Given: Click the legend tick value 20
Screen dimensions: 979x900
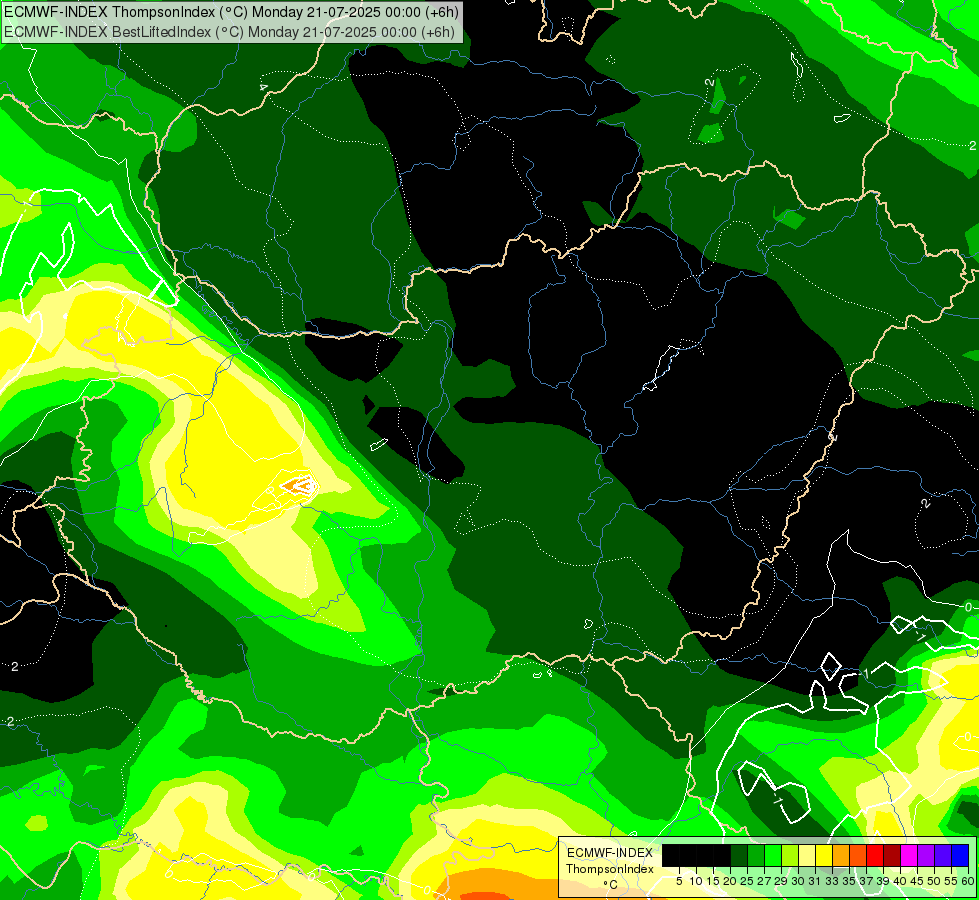Looking at the screenshot, I should pos(731,881).
